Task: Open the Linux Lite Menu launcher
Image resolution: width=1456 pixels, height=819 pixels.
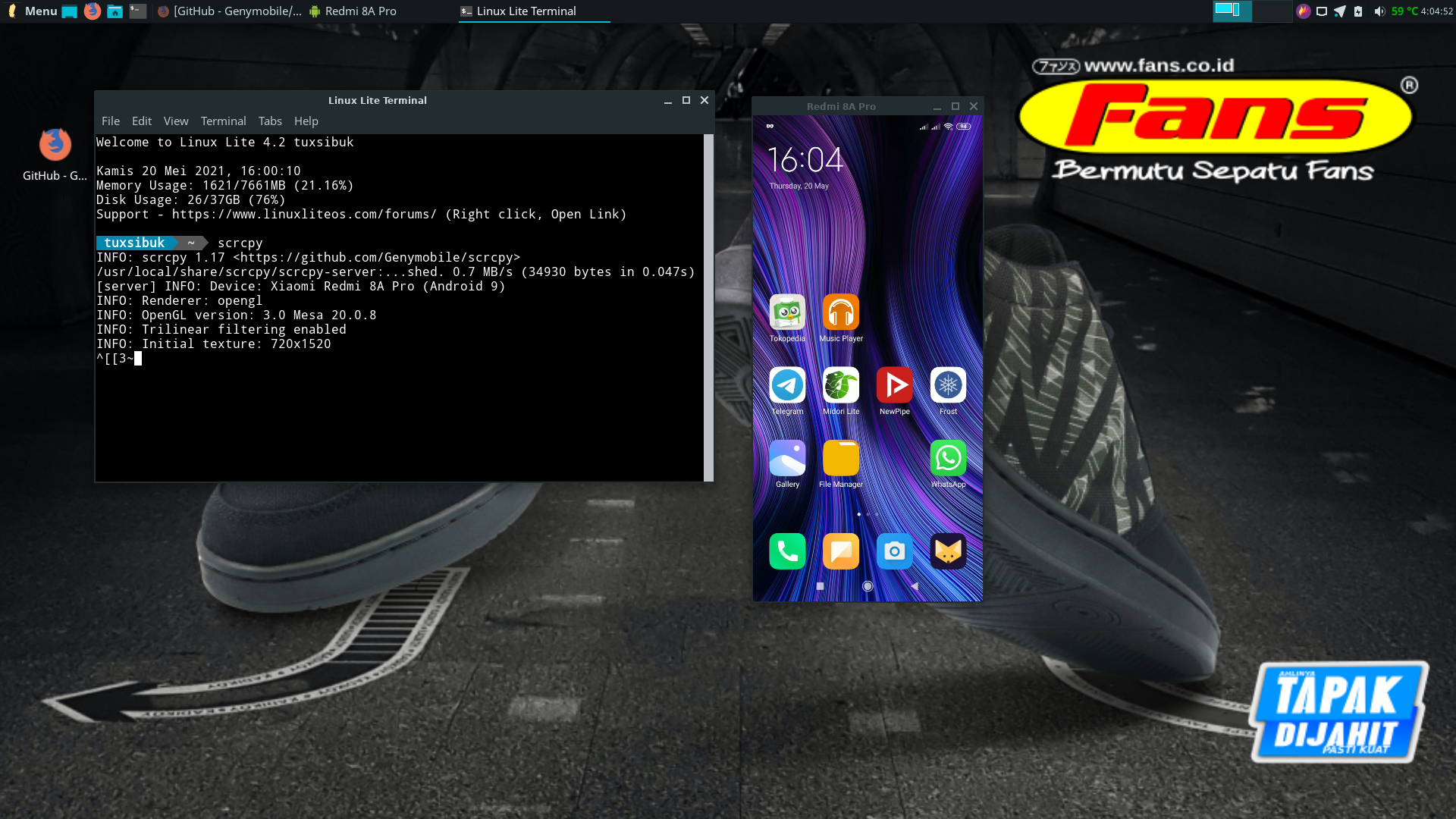Action: click(33, 11)
